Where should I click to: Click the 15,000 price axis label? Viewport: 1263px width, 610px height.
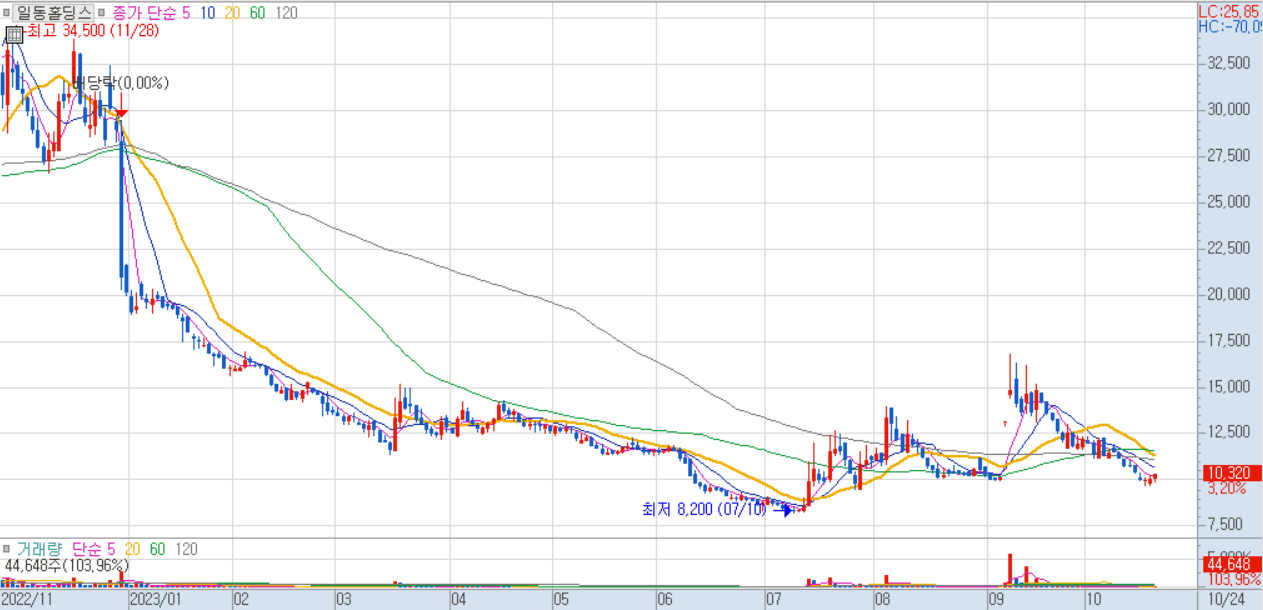point(1229,386)
